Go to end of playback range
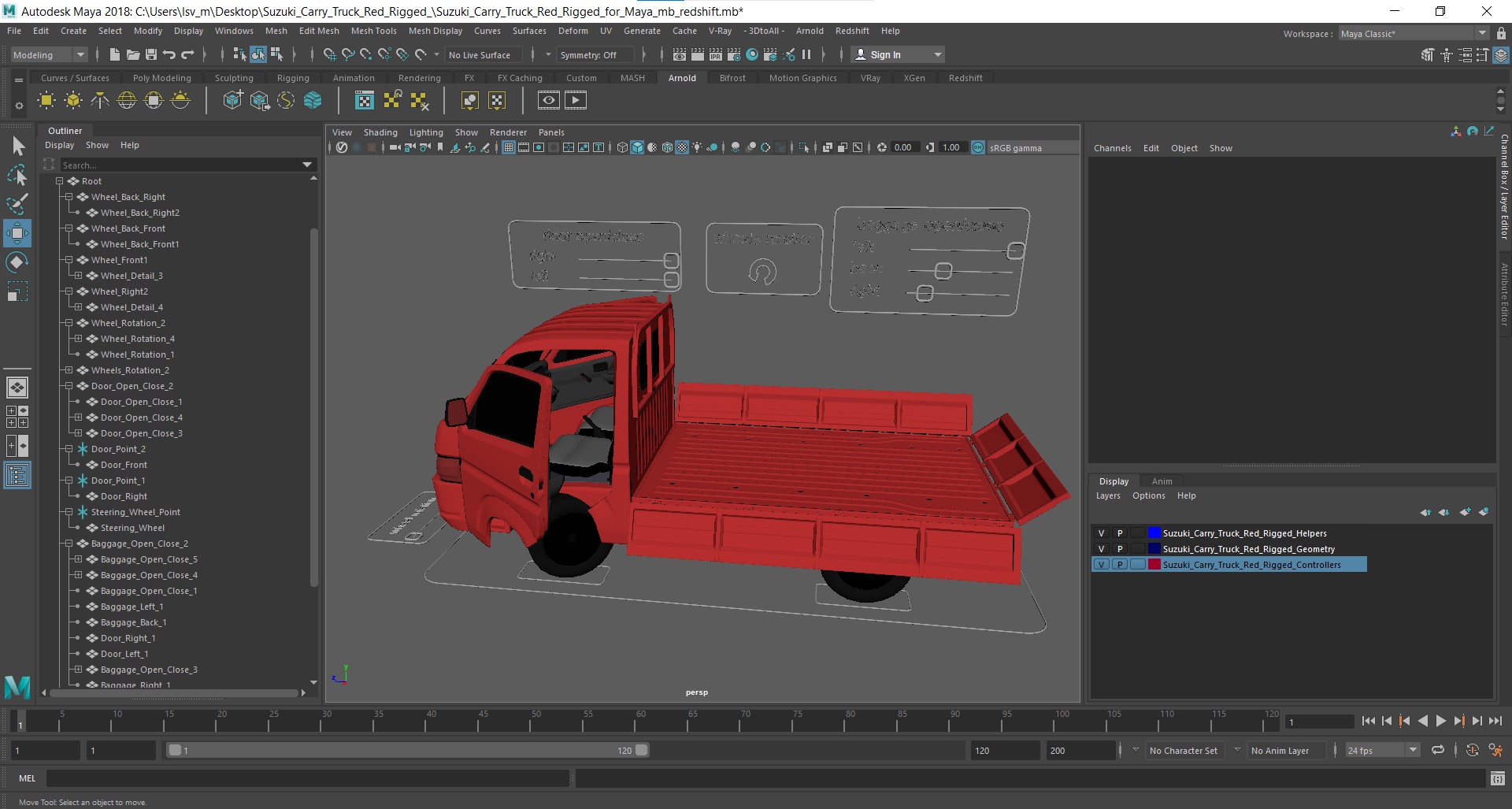1512x809 pixels. (1495, 721)
